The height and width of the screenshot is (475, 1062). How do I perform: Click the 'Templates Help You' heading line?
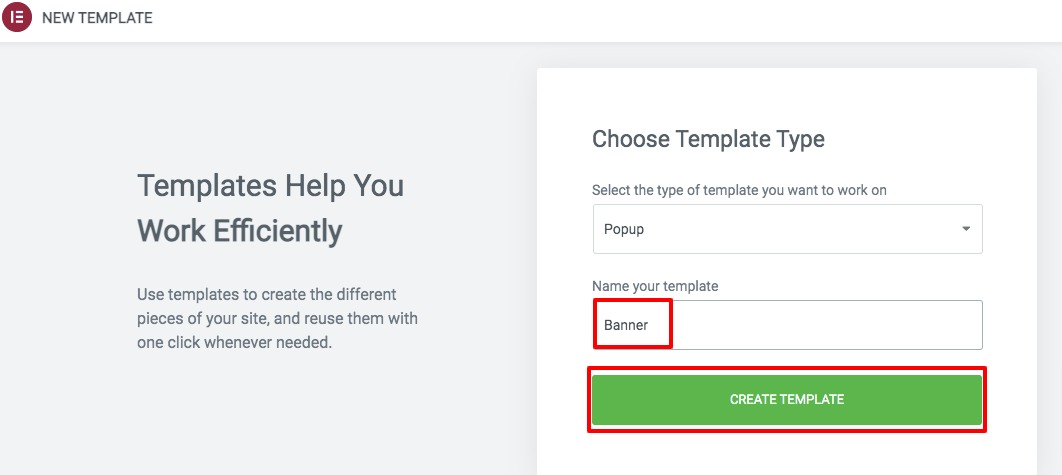click(270, 185)
